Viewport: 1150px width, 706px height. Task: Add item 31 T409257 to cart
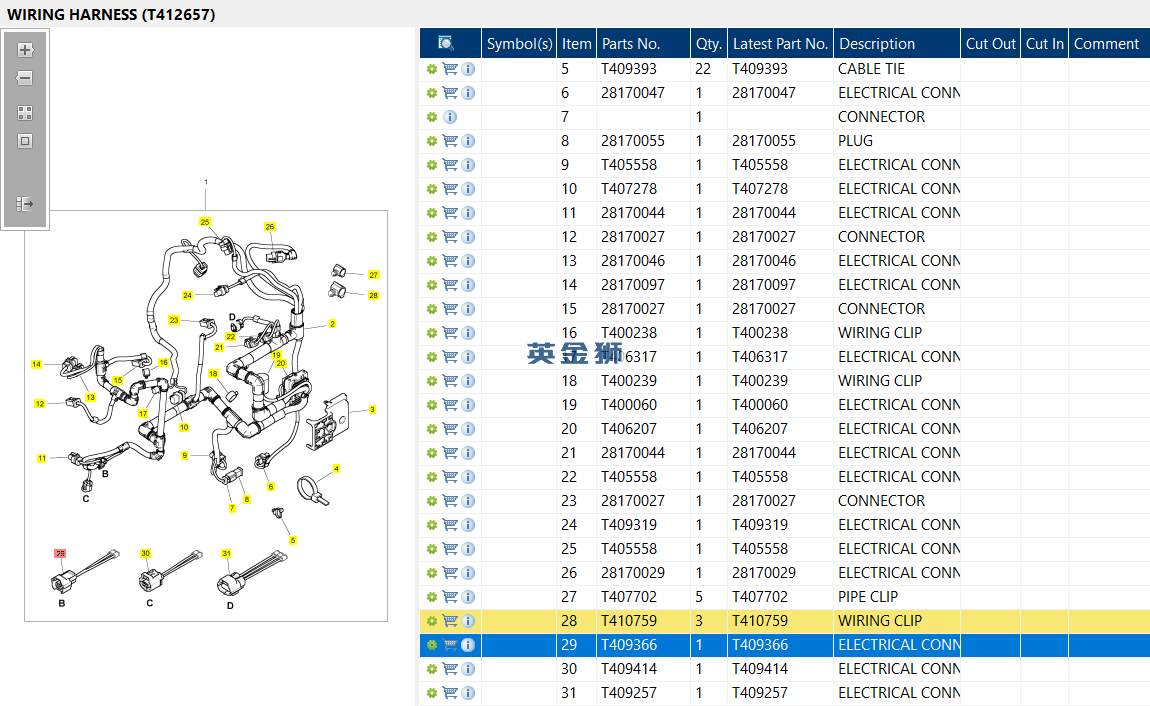click(450, 693)
